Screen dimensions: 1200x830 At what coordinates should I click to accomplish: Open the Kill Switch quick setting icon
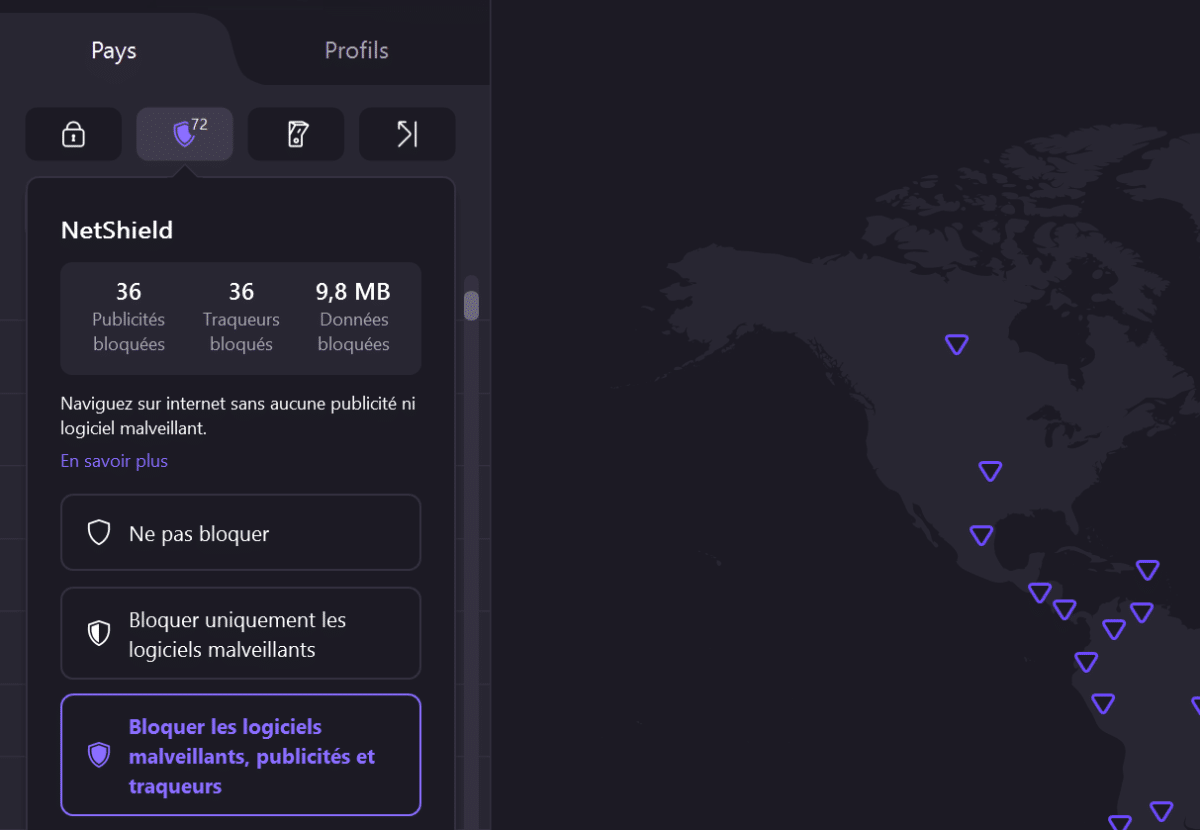click(x=296, y=134)
